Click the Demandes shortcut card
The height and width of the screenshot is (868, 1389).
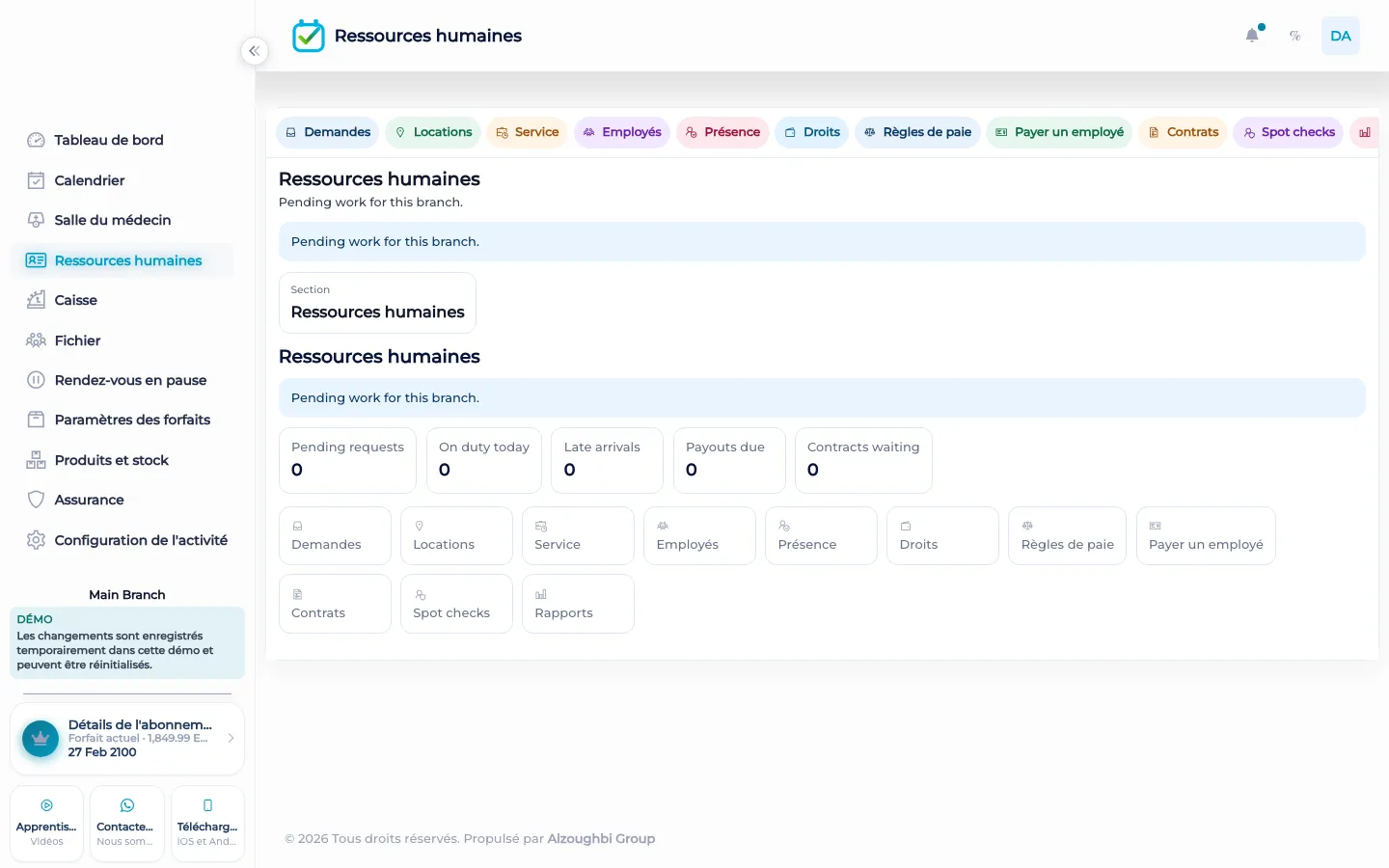click(335, 536)
